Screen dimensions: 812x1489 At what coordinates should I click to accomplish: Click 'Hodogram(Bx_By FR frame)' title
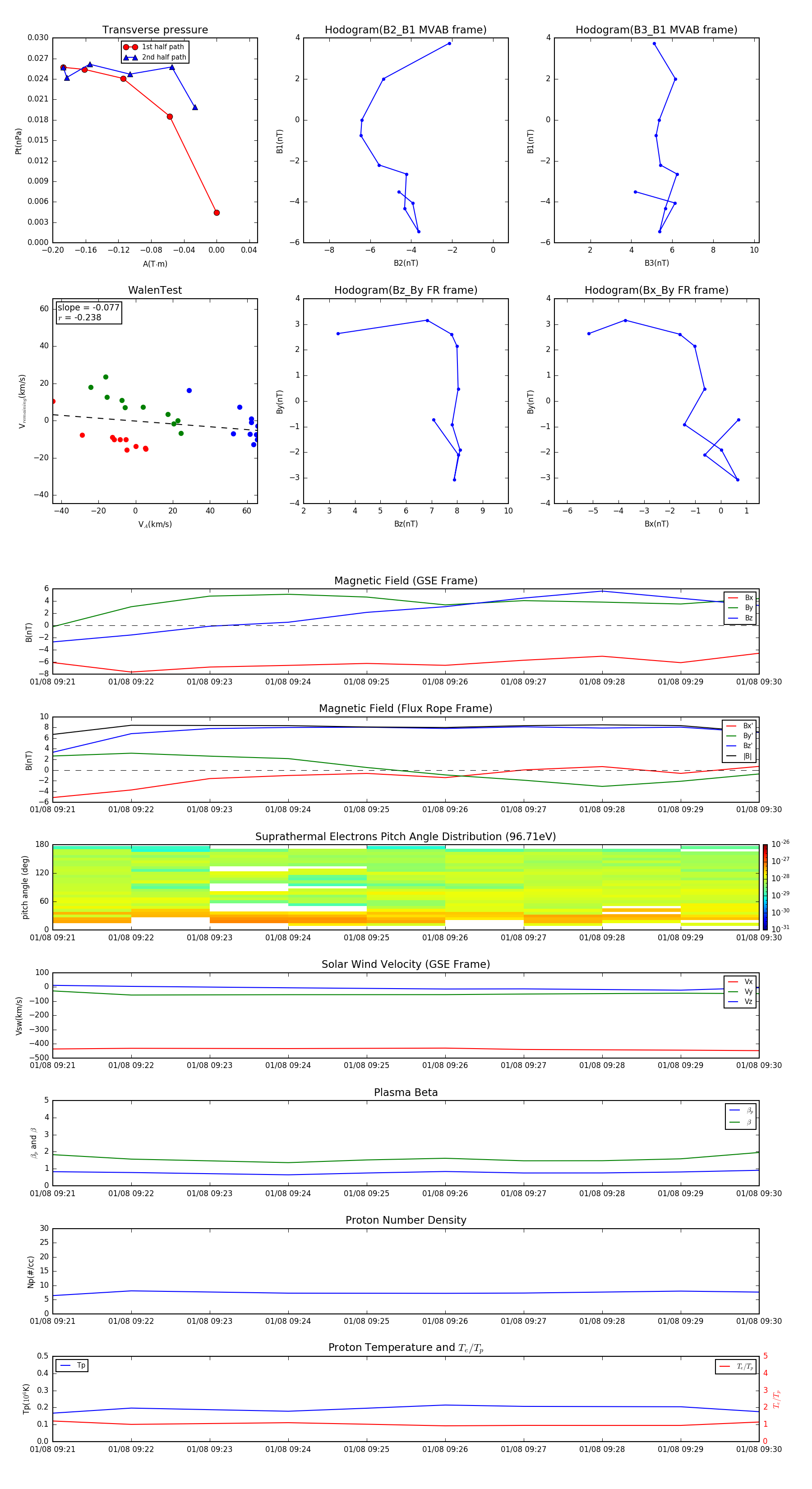tap(656, 290)
